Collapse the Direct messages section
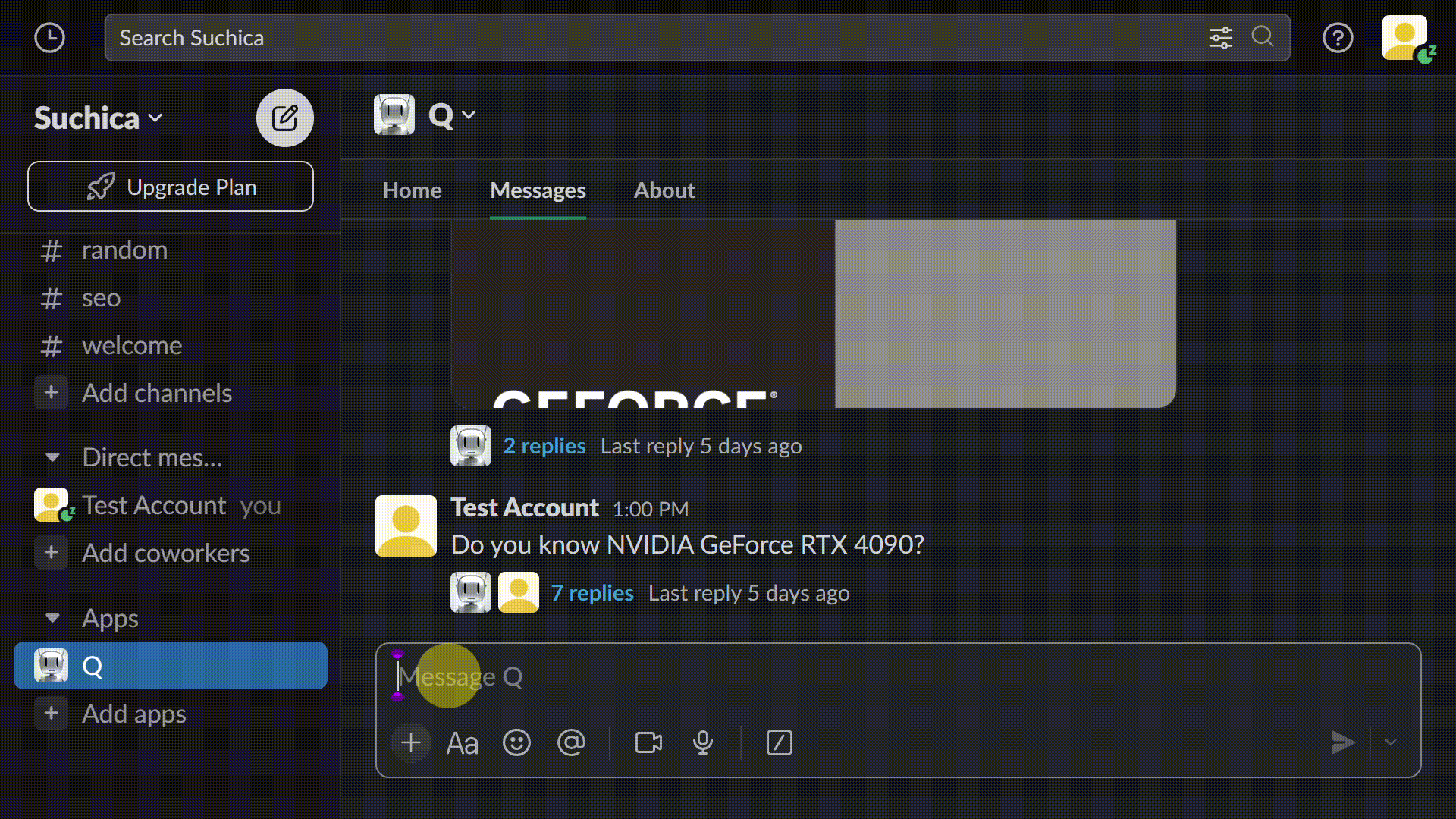The height and width of the screenshot is (819, 1456). click(52, 456)
